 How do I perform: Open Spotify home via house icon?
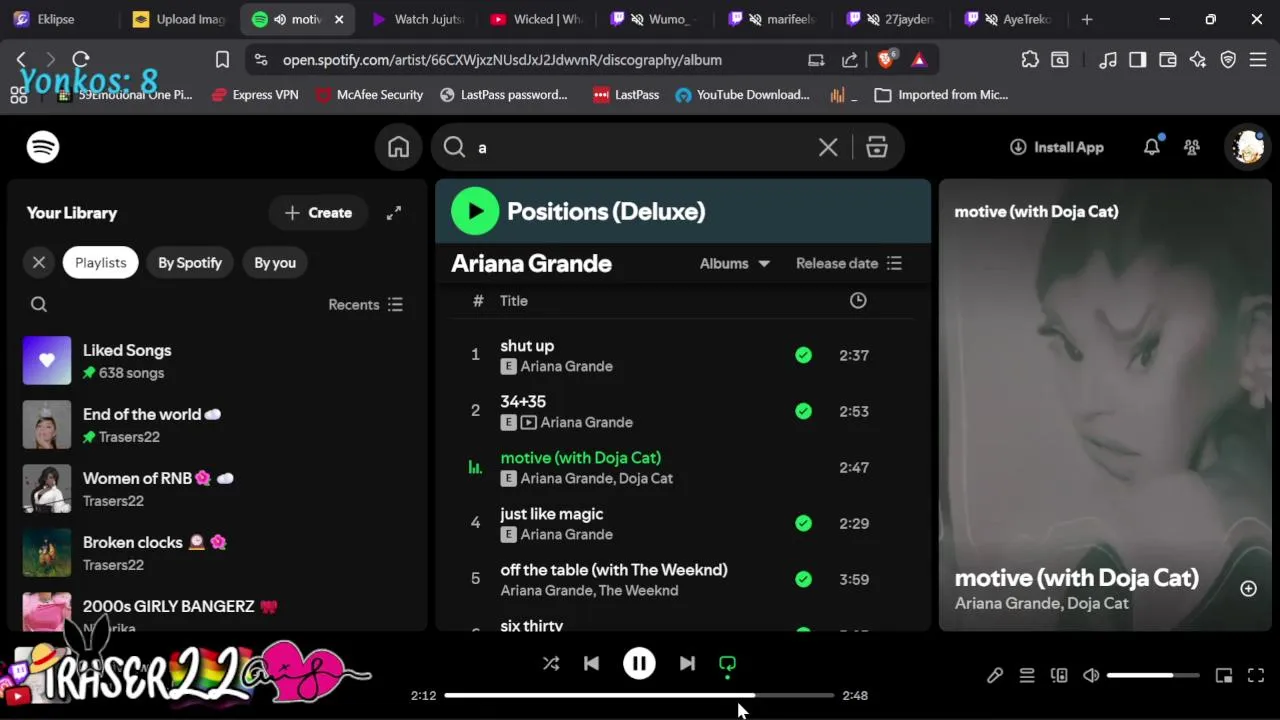coord(398,147)
